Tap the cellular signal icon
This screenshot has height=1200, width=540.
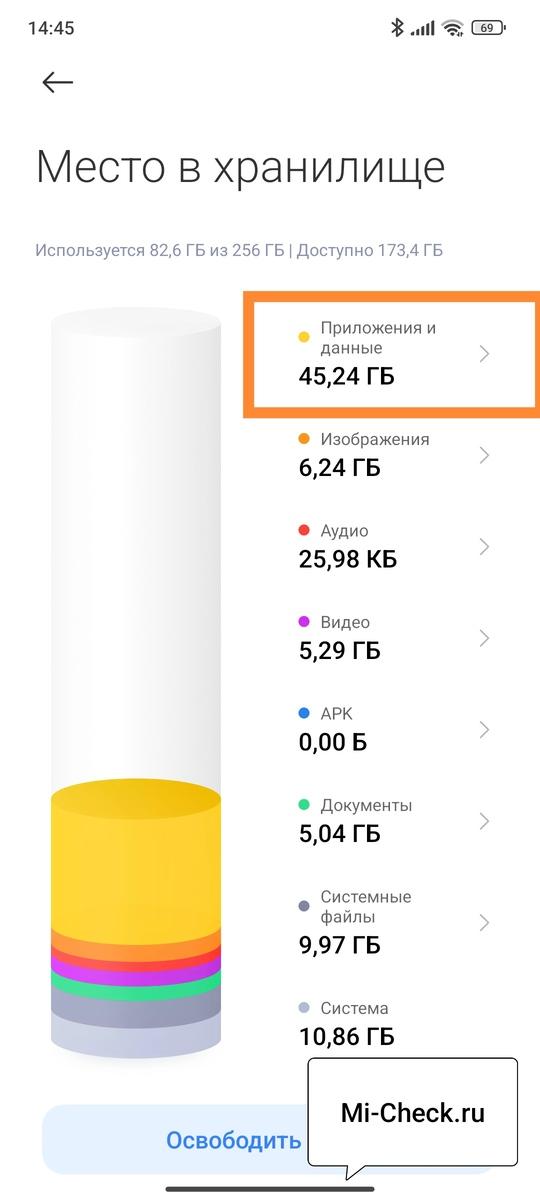tap(422, 28)
